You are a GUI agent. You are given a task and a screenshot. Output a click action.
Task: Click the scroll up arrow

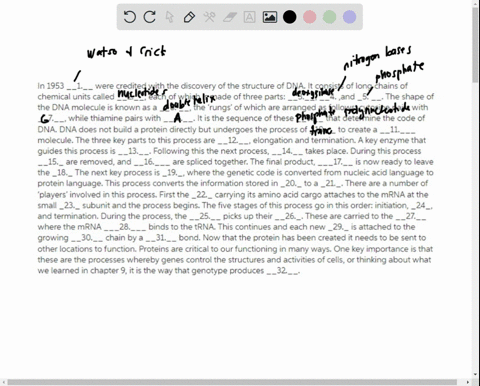(x=475, y=3)
